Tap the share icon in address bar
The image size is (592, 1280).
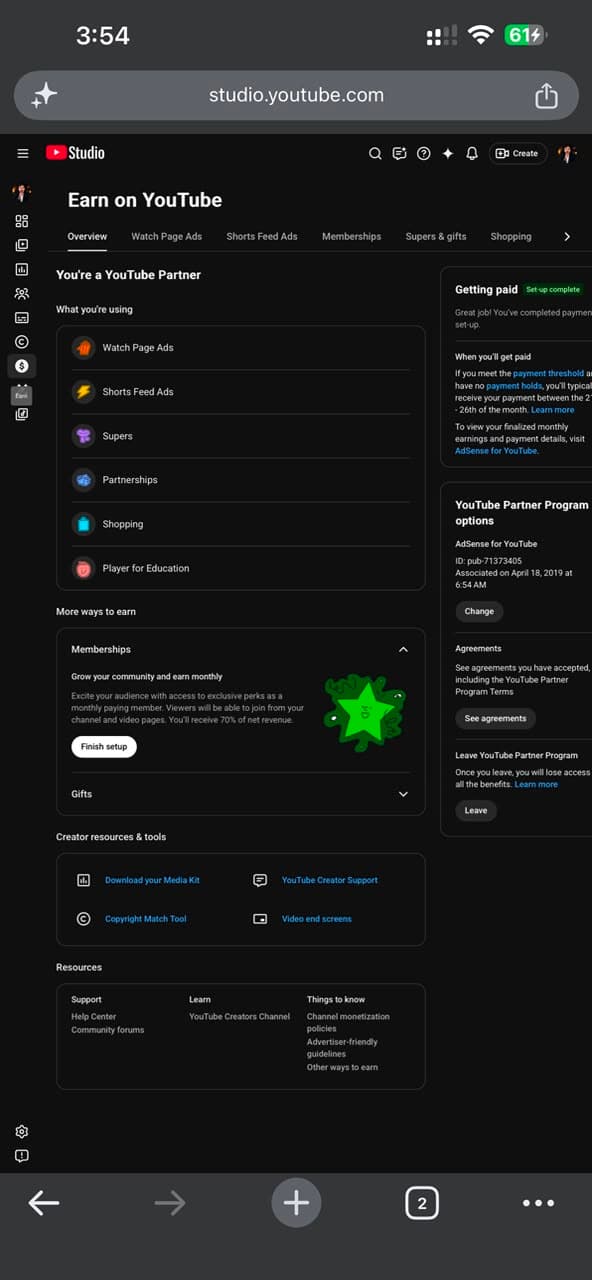click(546, 95)
